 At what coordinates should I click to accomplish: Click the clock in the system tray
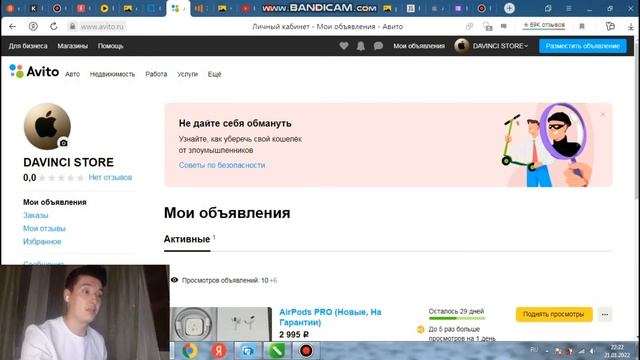pyautogui.click(x=617, y=351)
